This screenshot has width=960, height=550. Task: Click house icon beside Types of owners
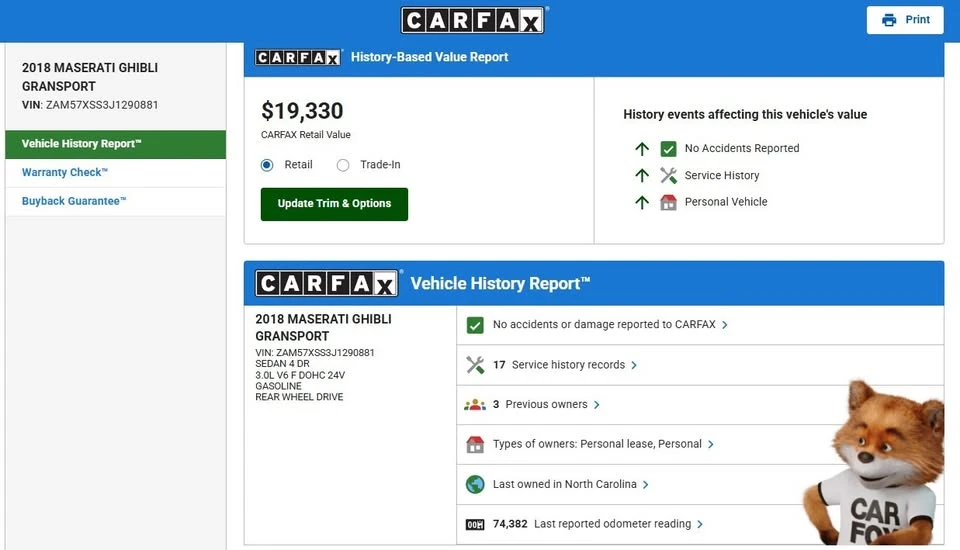[475, 445]
